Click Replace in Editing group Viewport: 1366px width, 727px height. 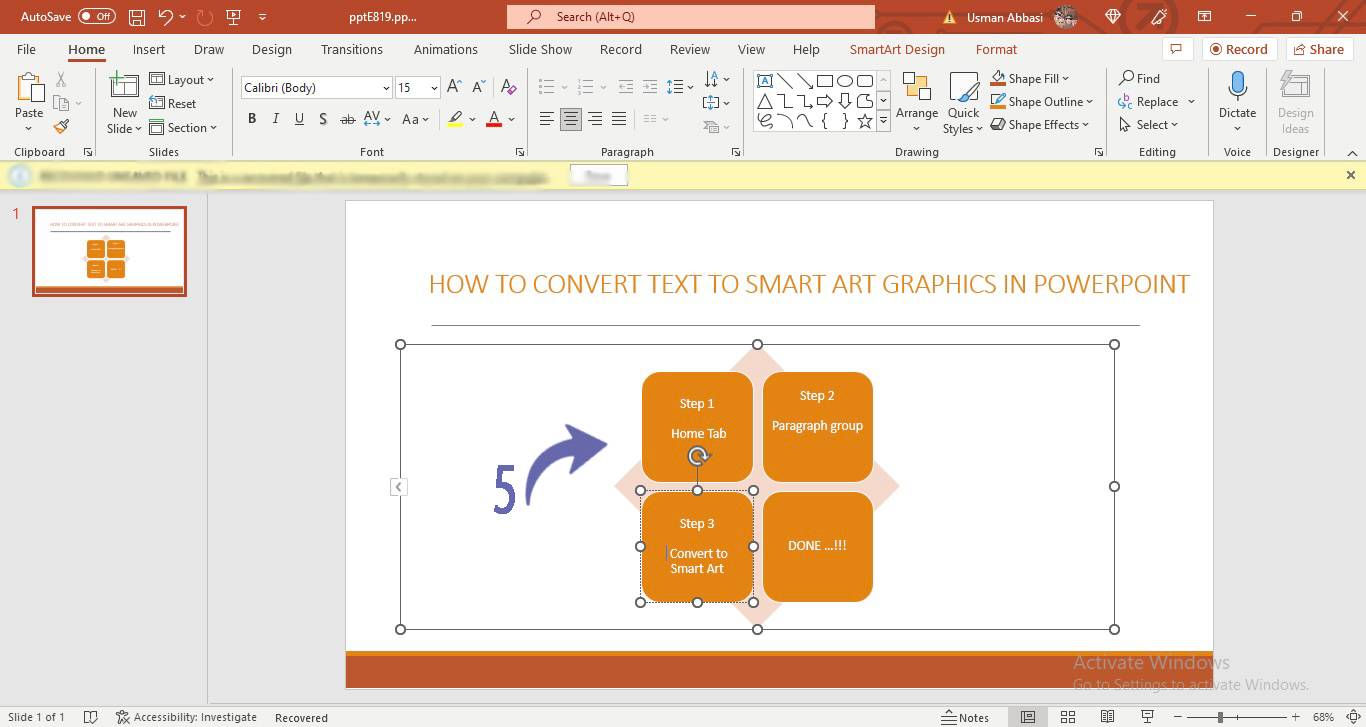(x=1149, y=101)
